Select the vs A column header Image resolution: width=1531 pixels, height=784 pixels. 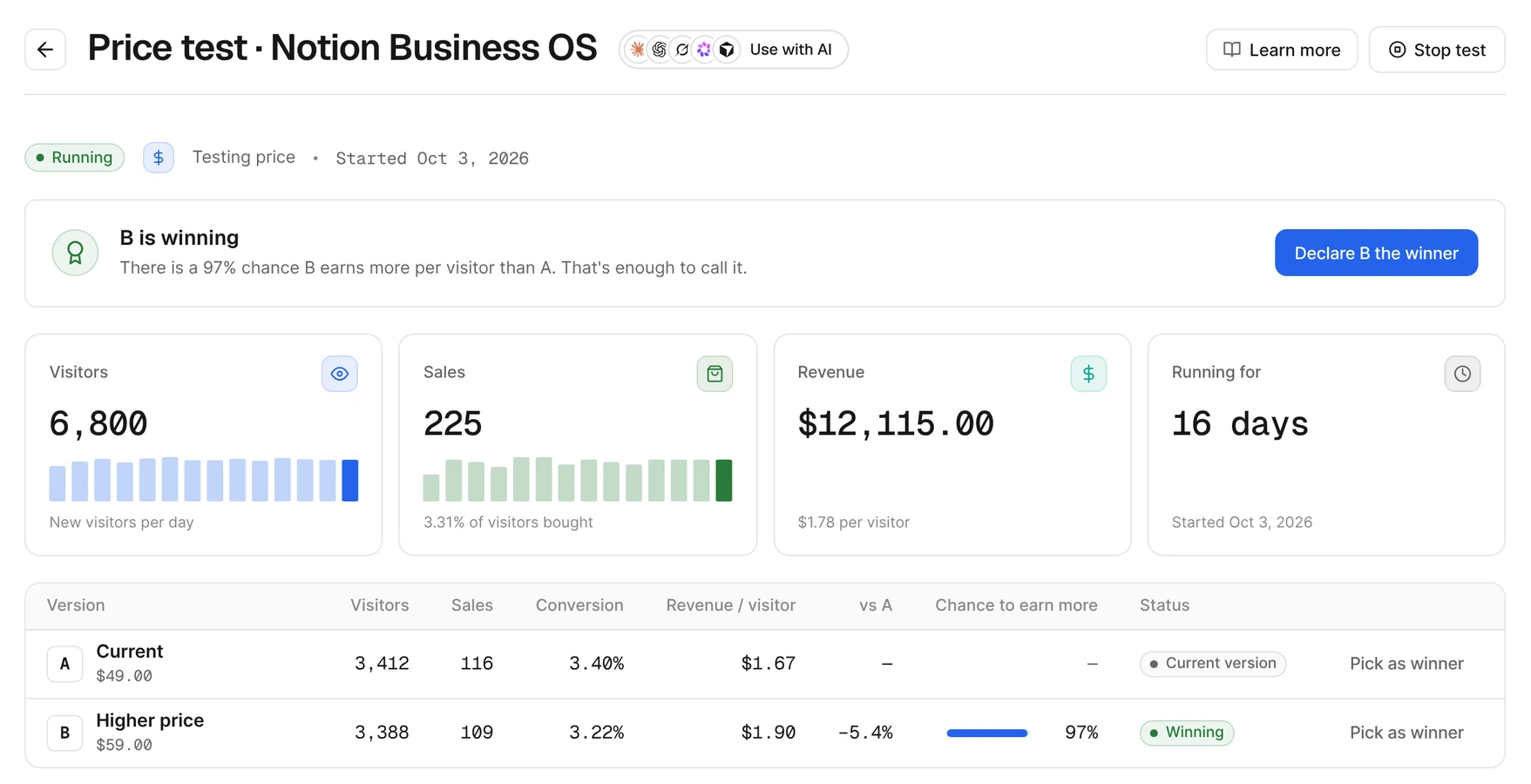(x=876, y=605)
